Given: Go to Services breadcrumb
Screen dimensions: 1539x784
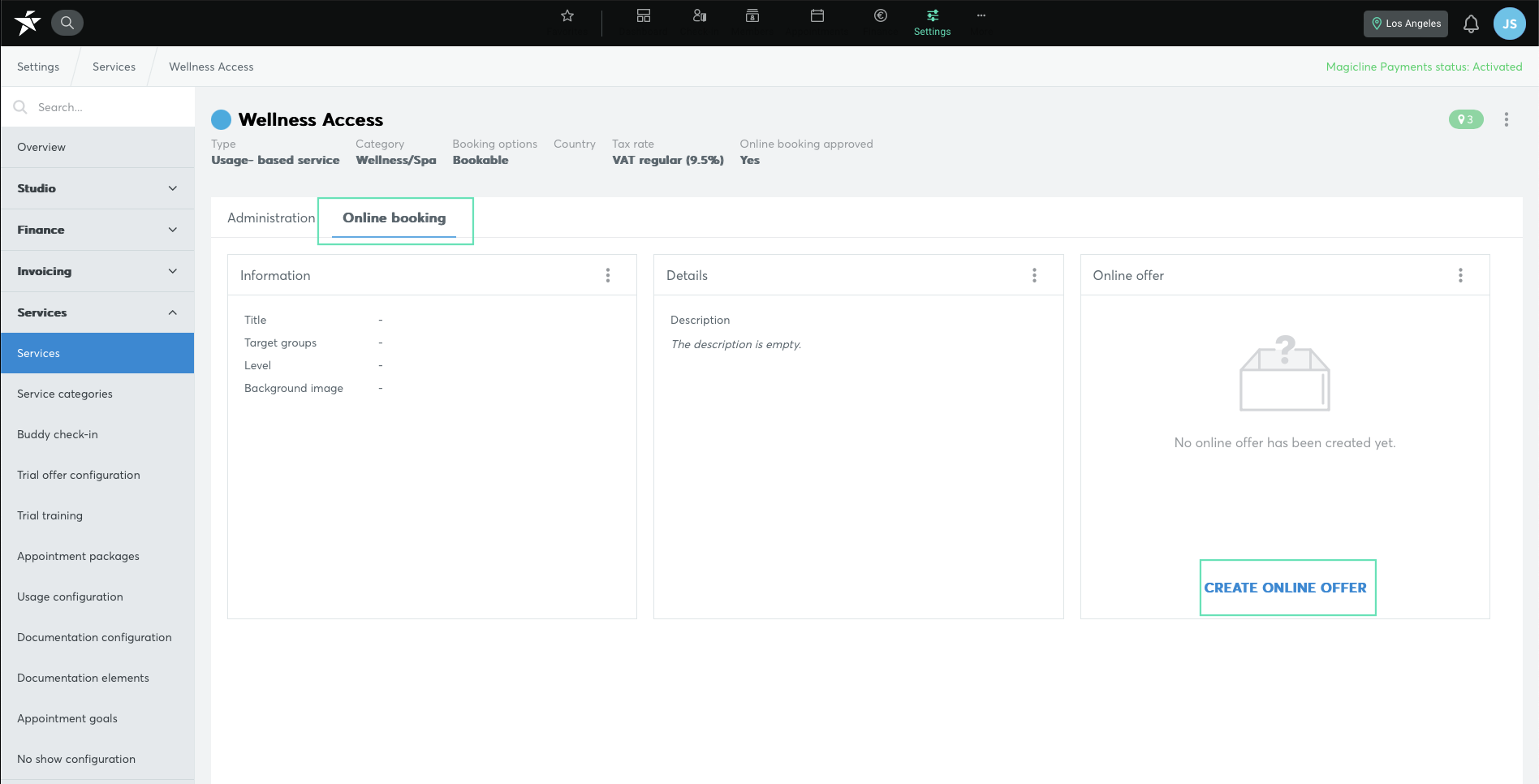Looking at the screenshot, I should click(114, 67).
